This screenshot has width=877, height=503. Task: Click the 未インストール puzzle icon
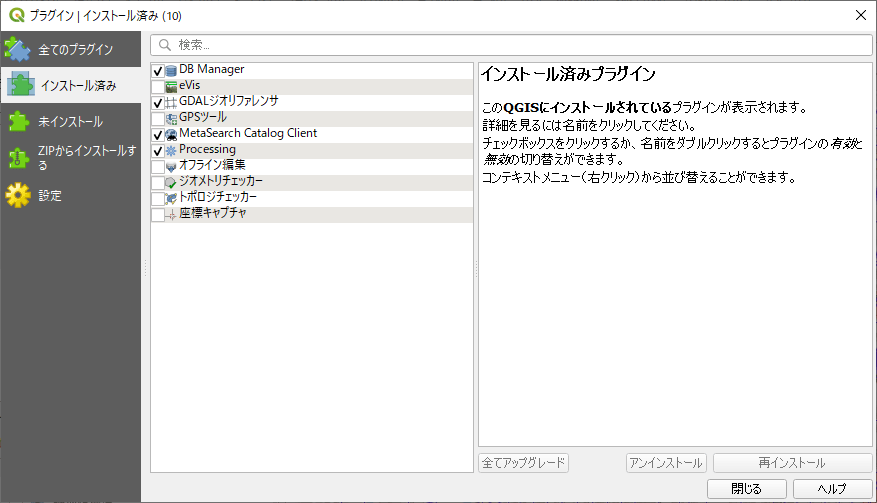coord(18,121)
